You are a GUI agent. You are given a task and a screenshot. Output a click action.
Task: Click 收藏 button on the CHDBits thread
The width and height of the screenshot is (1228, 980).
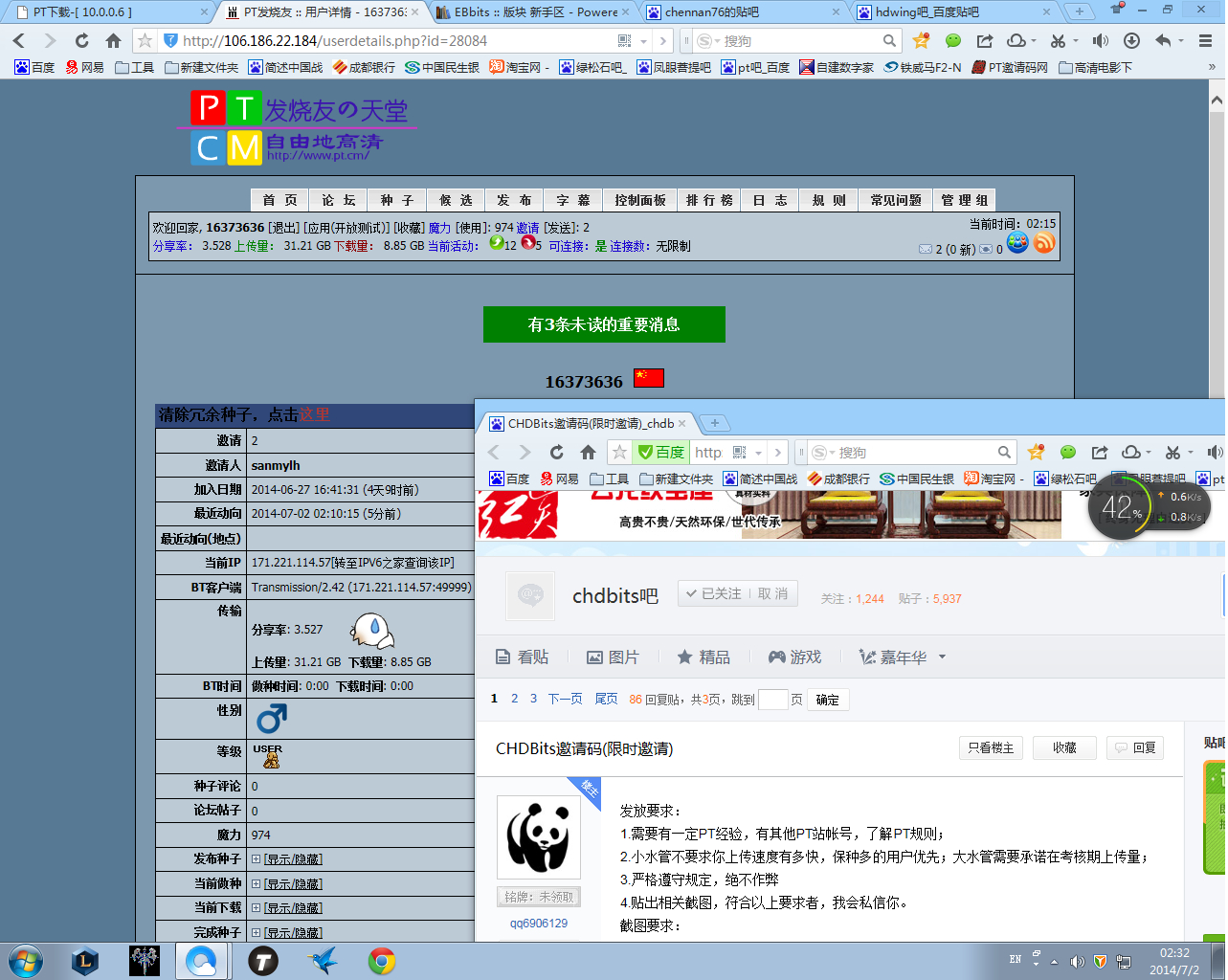pyautogui.click(x=1064, y=748)
